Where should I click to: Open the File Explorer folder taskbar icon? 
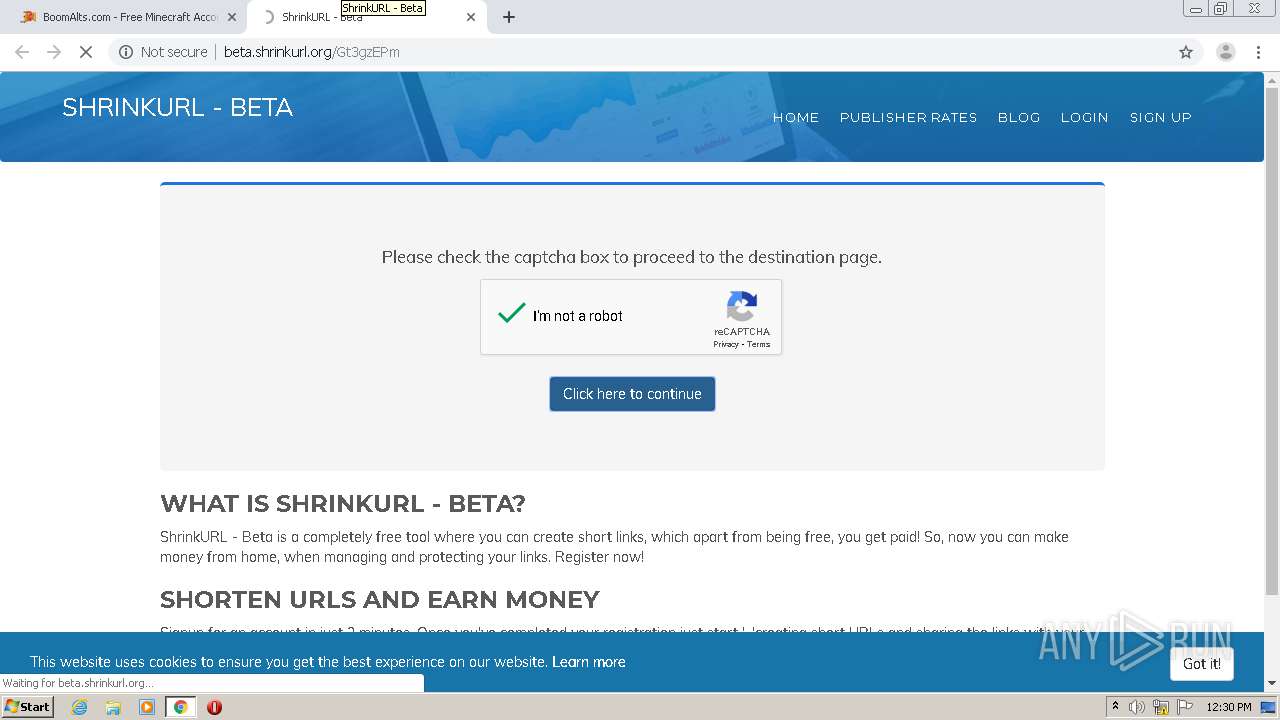[113, 707]
